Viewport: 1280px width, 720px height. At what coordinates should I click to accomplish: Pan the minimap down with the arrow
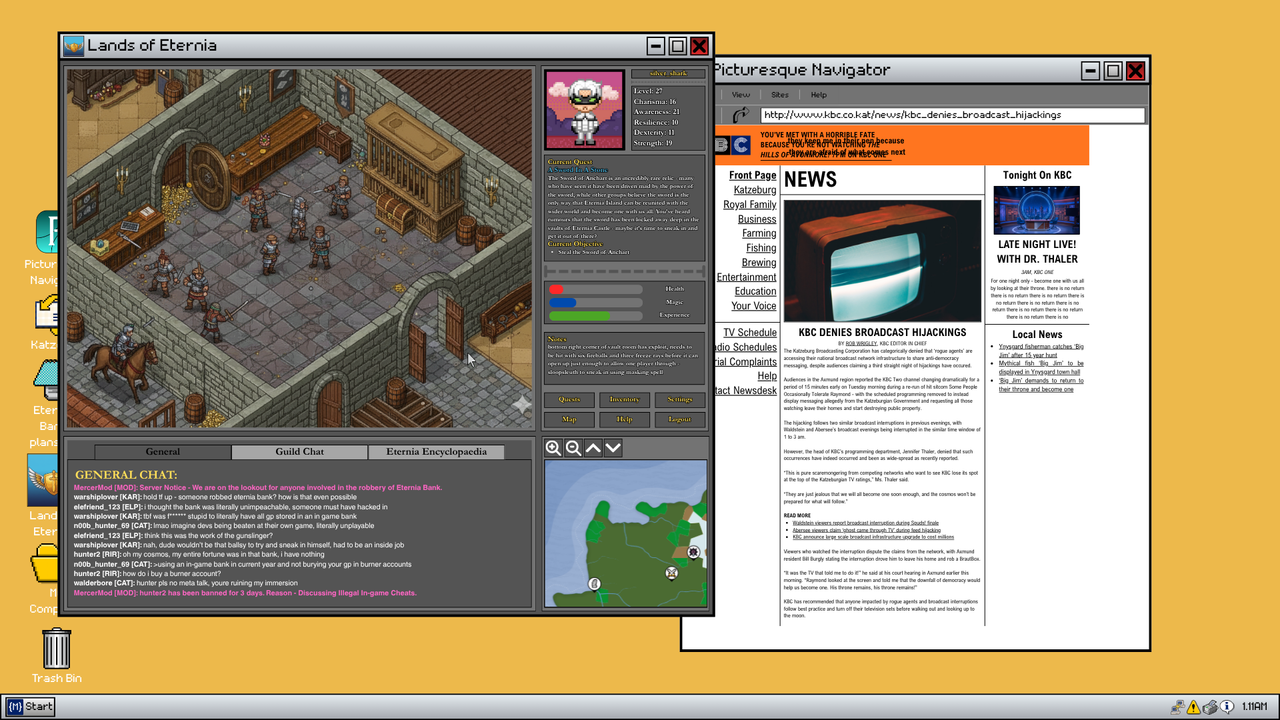(x=613, y=448)
